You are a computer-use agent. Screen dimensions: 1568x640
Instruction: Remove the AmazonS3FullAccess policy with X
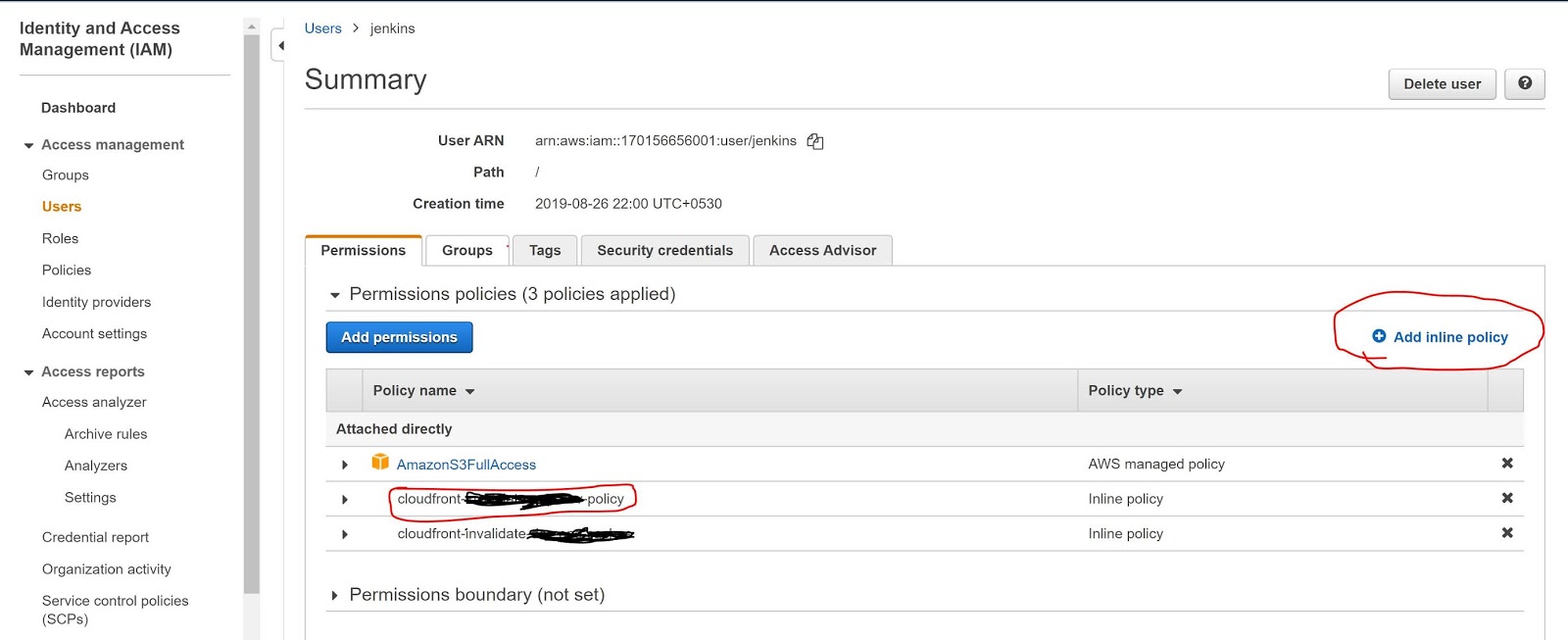[1507, 463]
